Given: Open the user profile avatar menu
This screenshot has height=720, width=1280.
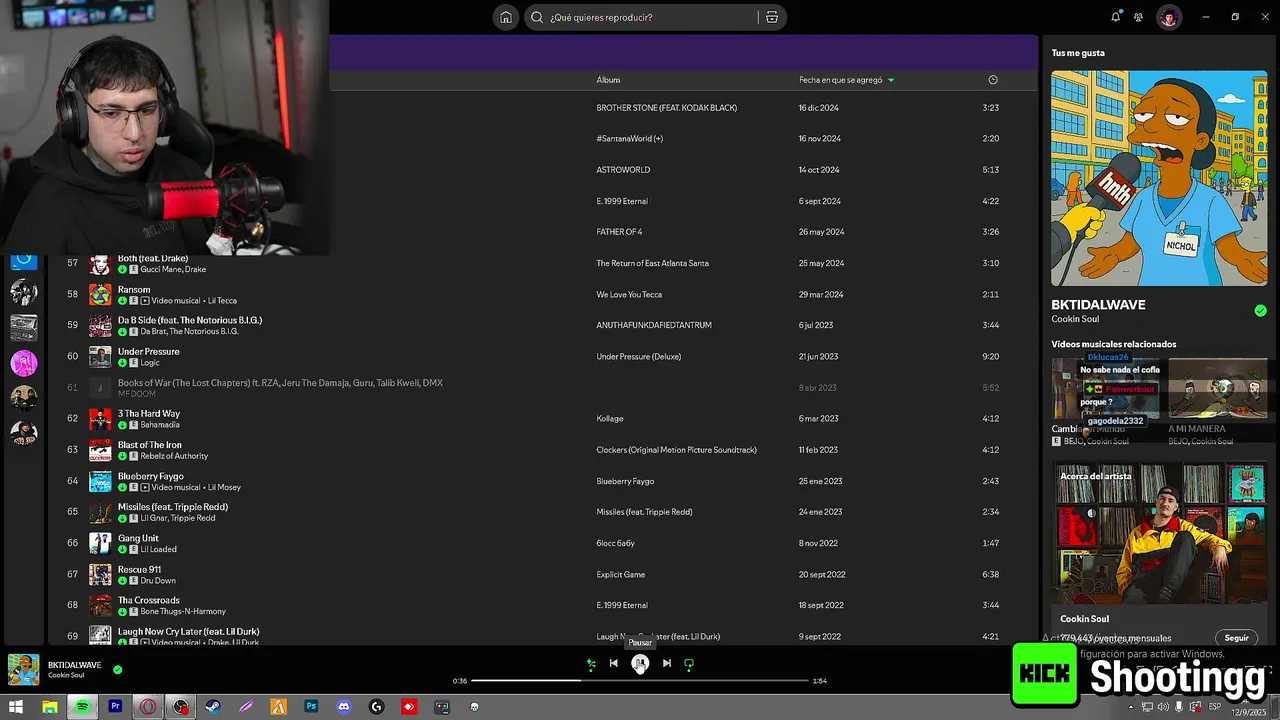Looking at the screenshot, I should (x=1169, y=17).
